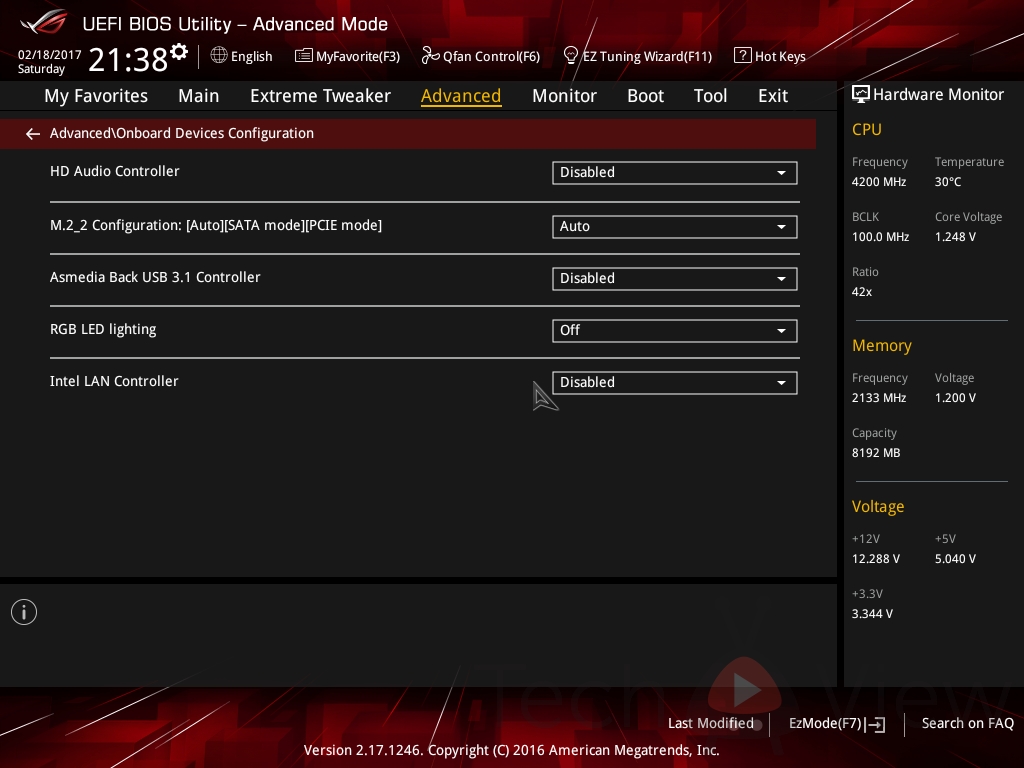The height and width of the screenshot is (768, 1024).
Task: Switch to Main tab
Action: pos(199,96)
